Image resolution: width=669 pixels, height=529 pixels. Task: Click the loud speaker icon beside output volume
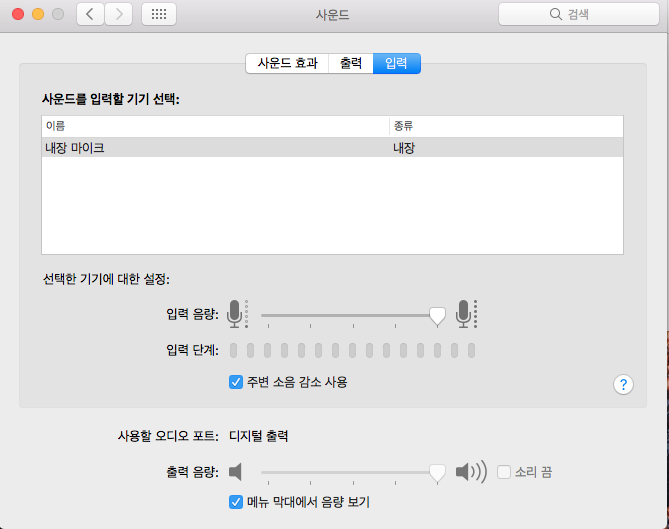coord(470,472)
